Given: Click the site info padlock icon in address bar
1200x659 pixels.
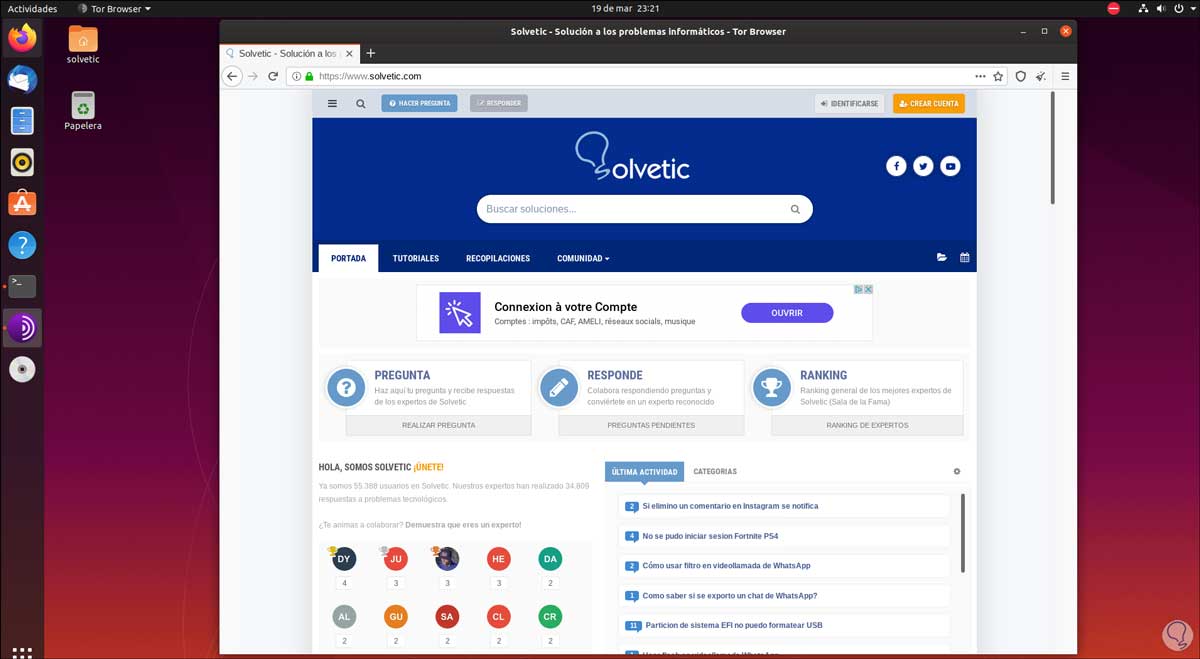Looking at the screenshot, I should click(309, 76).
